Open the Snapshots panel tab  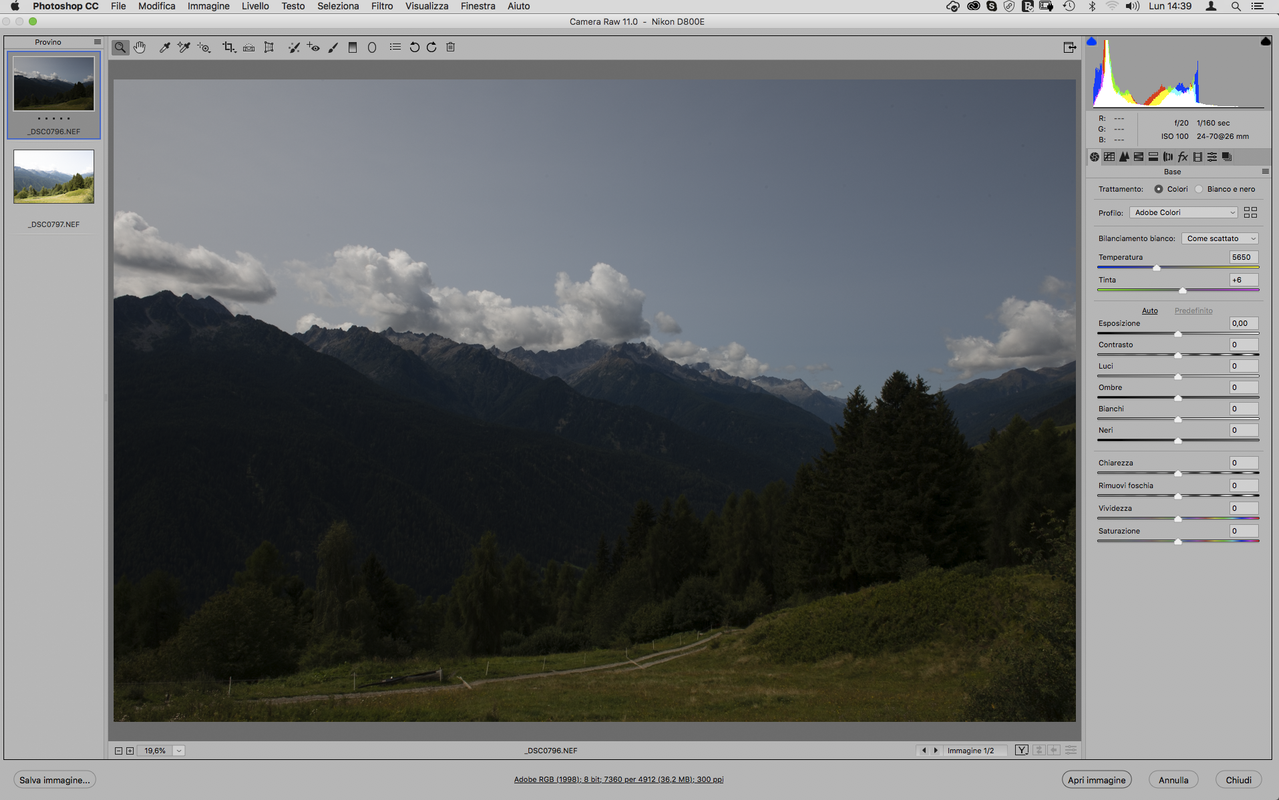(1227, 157)
